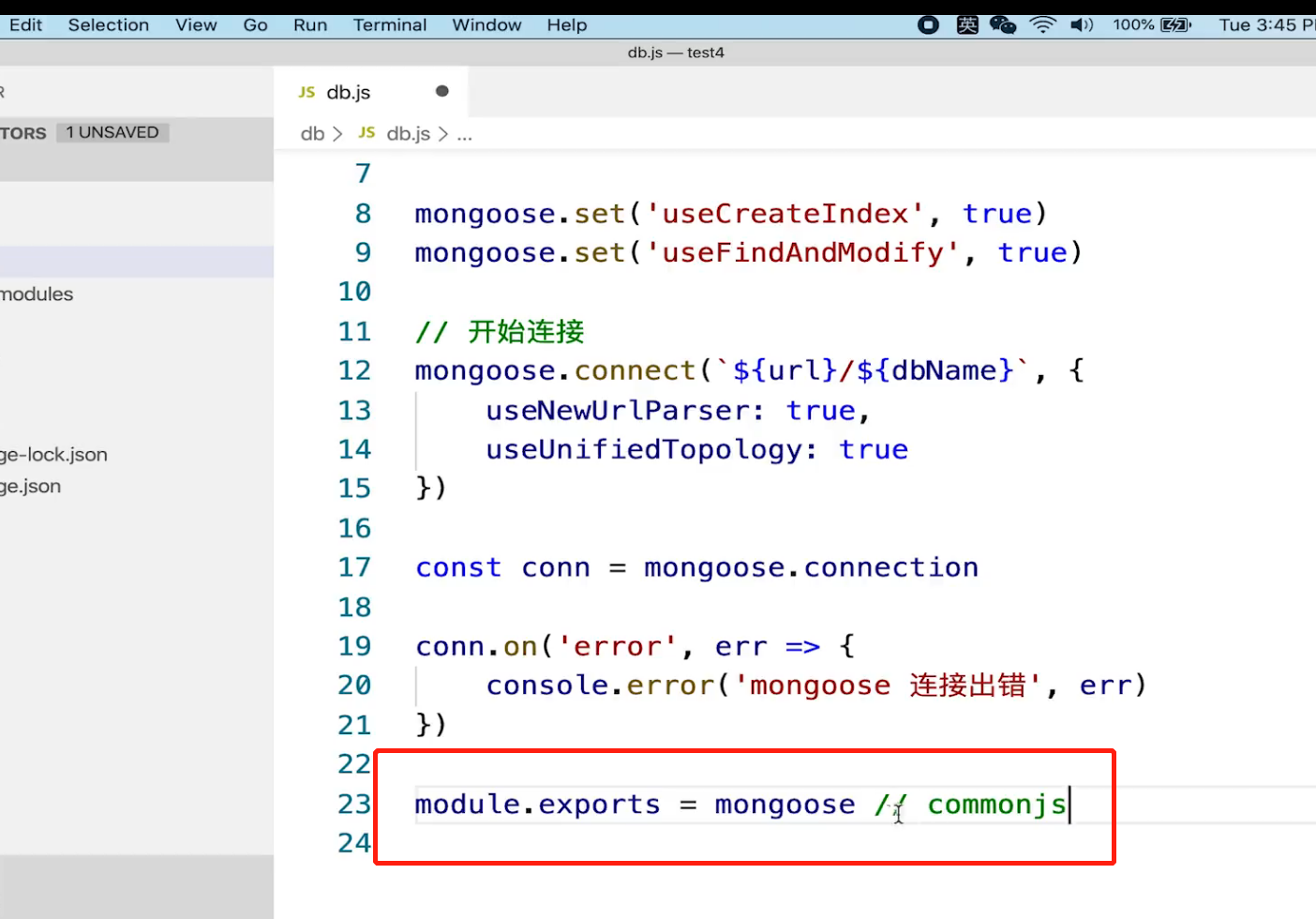Select the db.js editor tab
The width and height of the screenshot is (1316, 919).
coord(371,92)
